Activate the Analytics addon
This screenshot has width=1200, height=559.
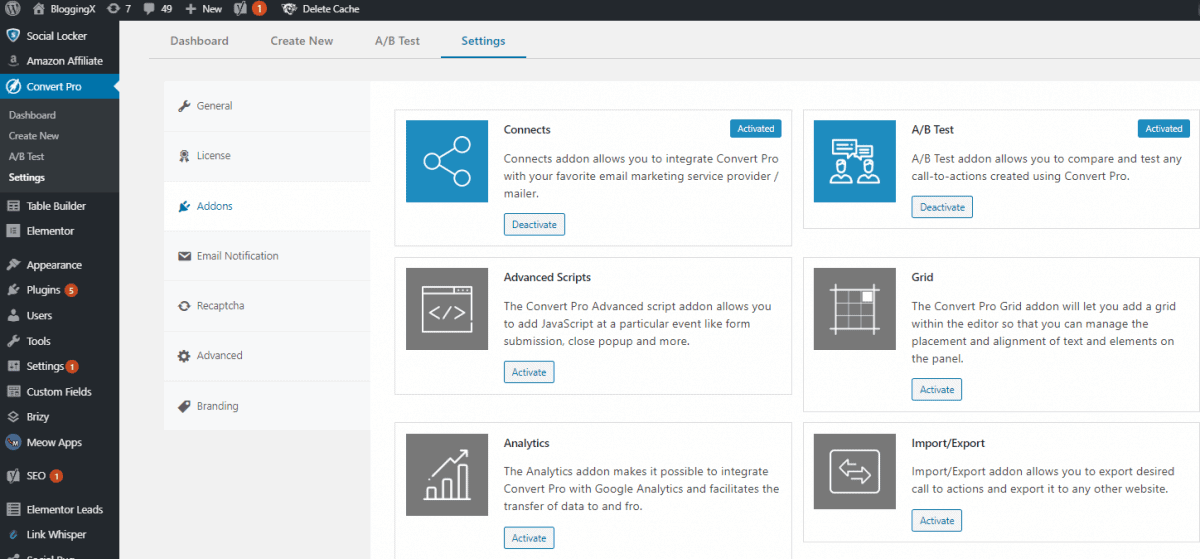(x=529, y=538)
